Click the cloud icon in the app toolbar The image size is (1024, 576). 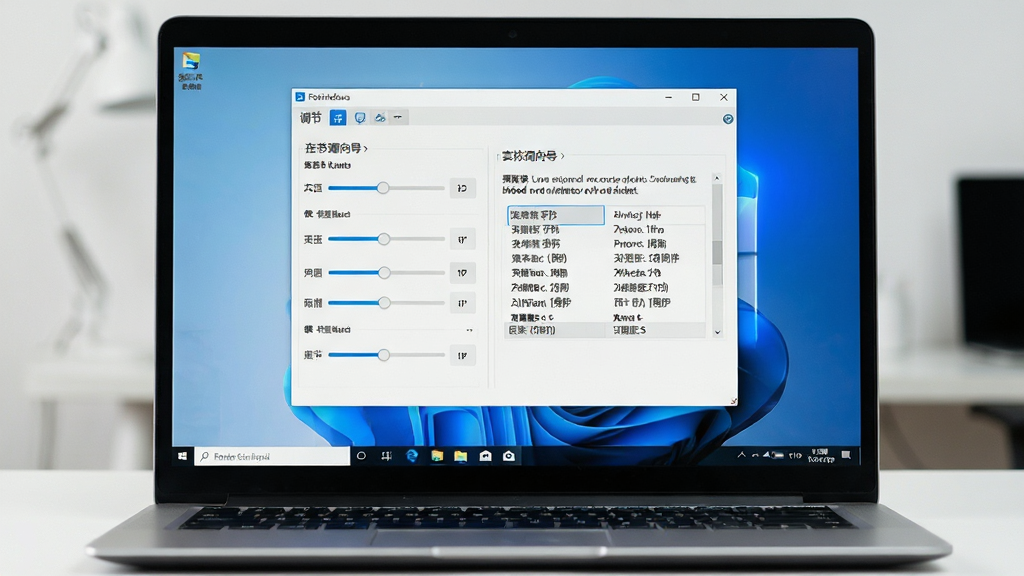pos(379,118)
